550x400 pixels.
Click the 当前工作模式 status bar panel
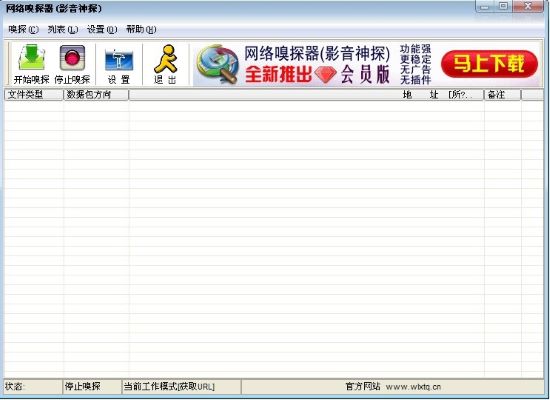point(181,387)
